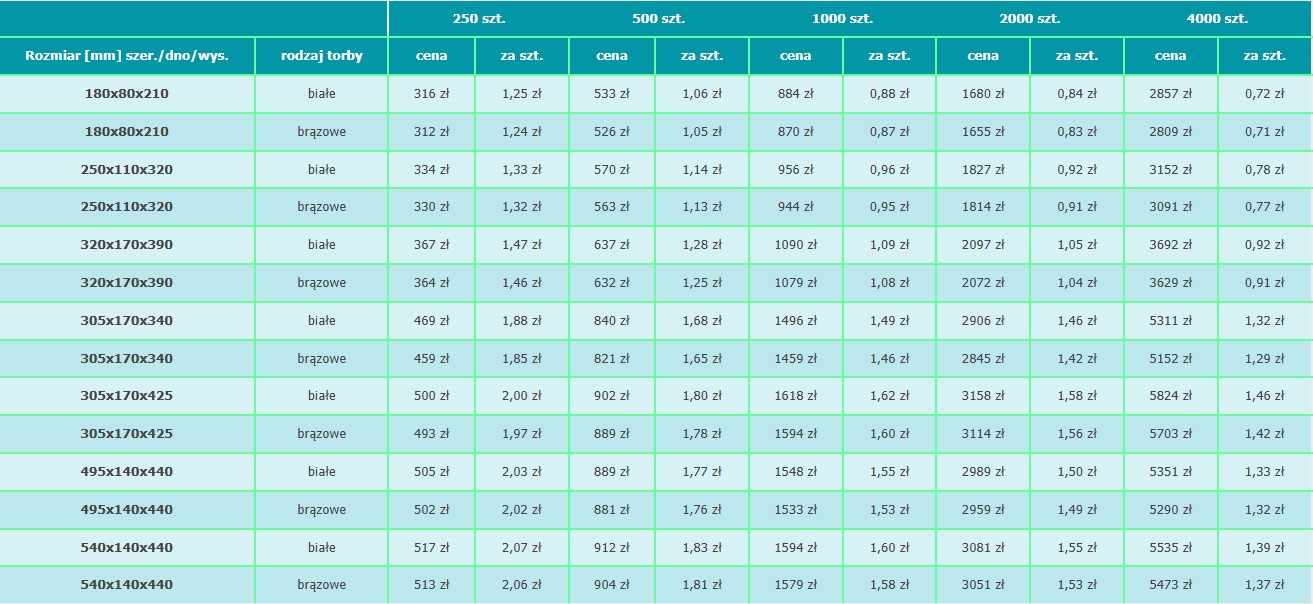Click the 1090 zł price cell

(x=795, y=244)
